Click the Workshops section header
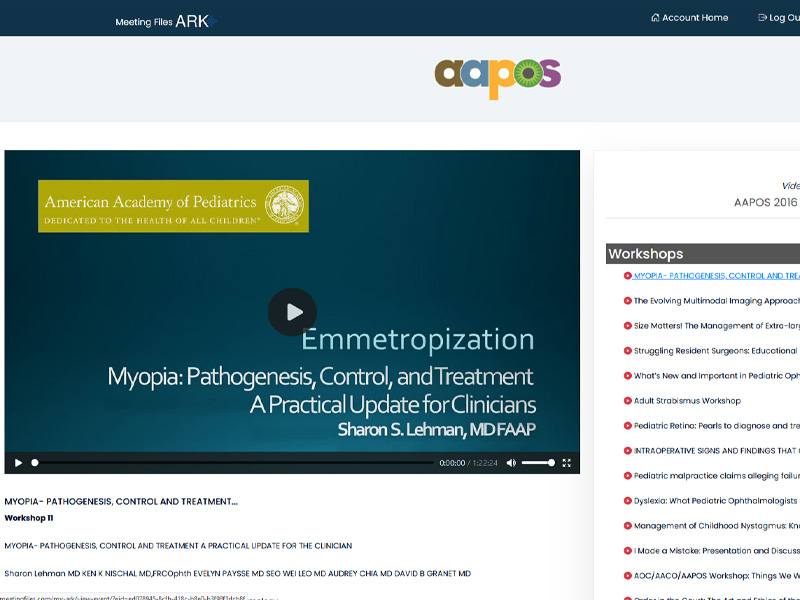This screenshot has height=600, width=800. pyautogui.click(x=703, y=254)
